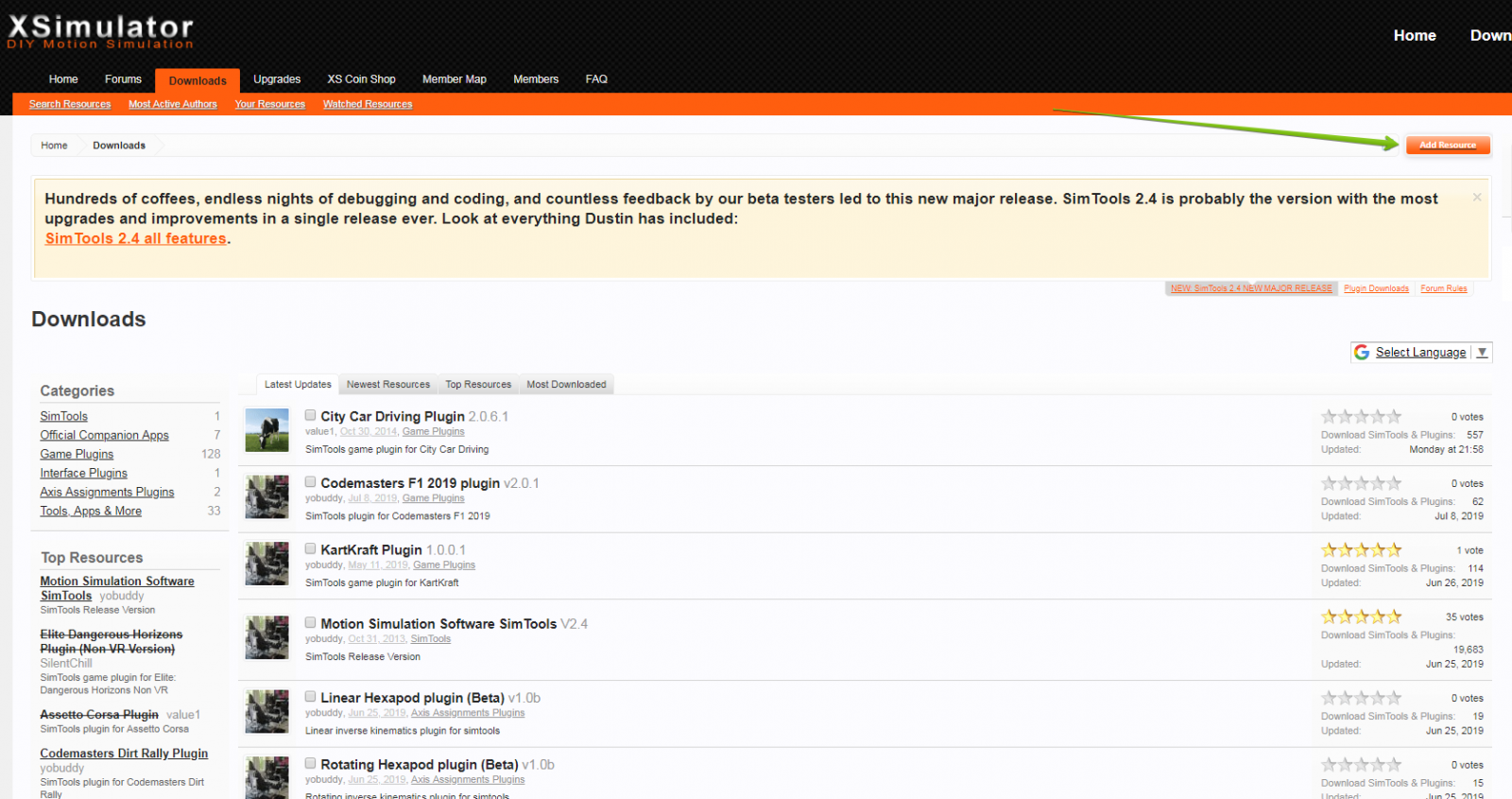Image resolution: width=1512 pixels, height=799 pixels.
Task: Open the Plugin Downloads notice tab
Action: click(1376, 288)
